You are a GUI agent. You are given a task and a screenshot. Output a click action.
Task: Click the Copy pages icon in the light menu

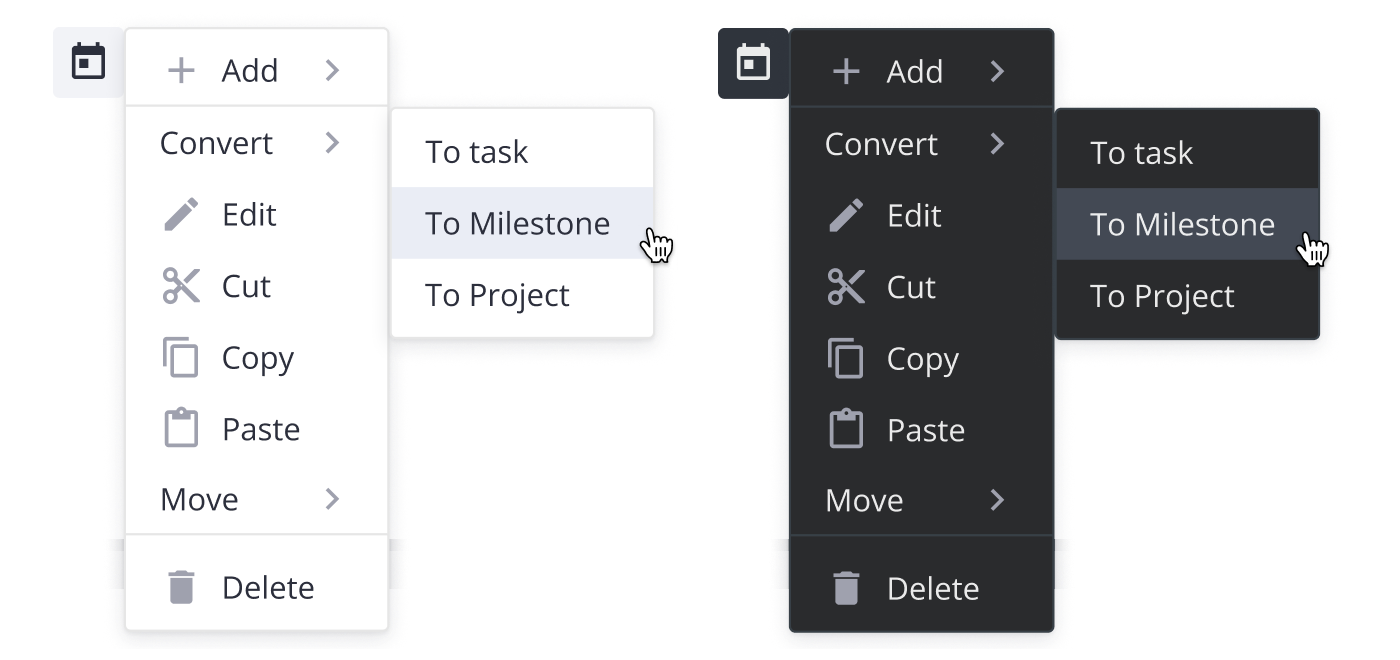tap(181, 357)
